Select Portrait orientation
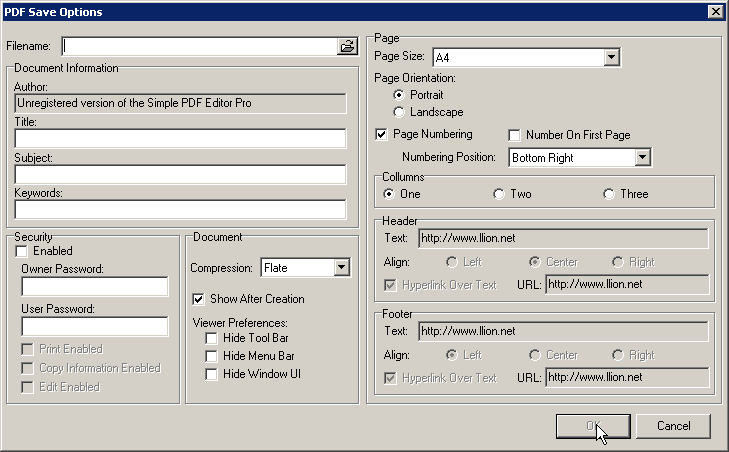 pos(398,95)
